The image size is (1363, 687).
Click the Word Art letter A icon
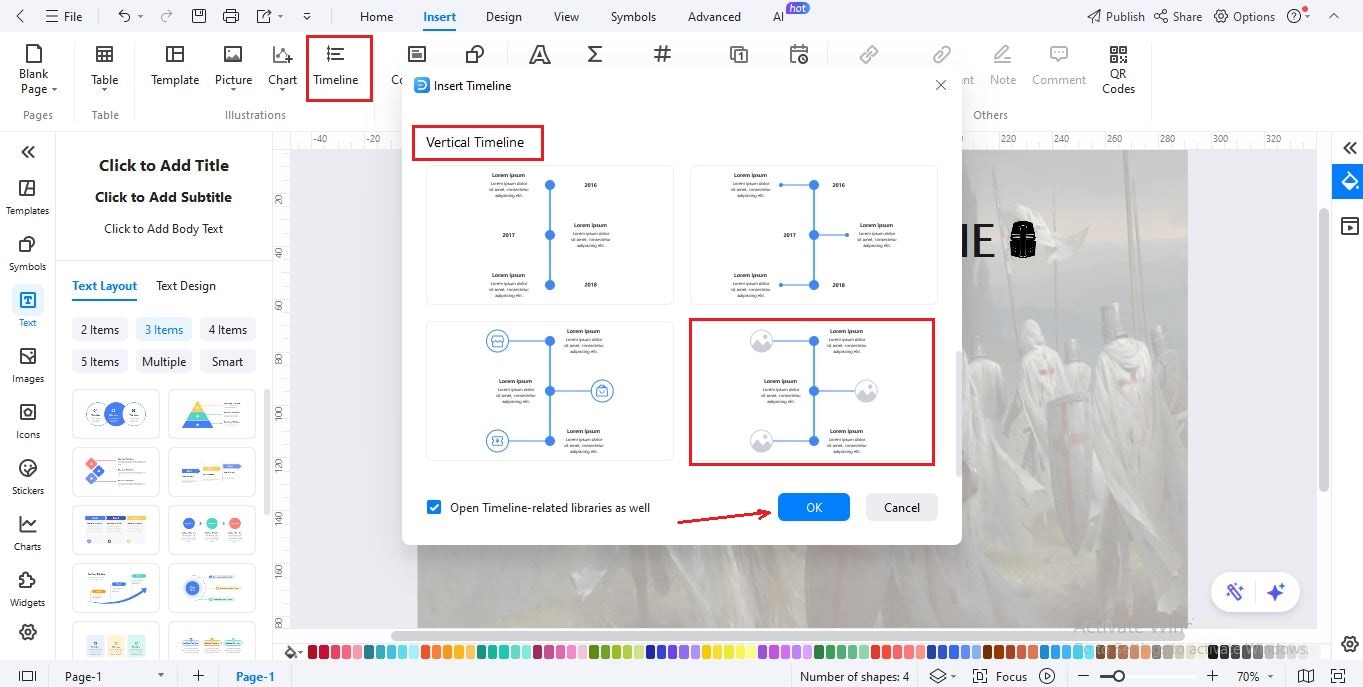coord(540,54)
